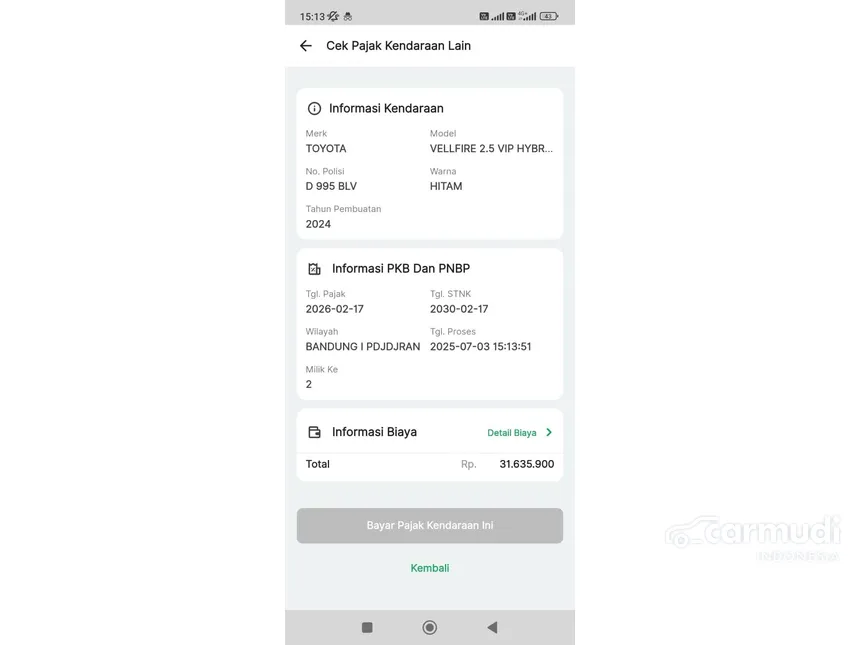Tap the calendar icon beside Informasi PKB
Image resolution: width=860 pixels, height=645 pixels.
314,269
